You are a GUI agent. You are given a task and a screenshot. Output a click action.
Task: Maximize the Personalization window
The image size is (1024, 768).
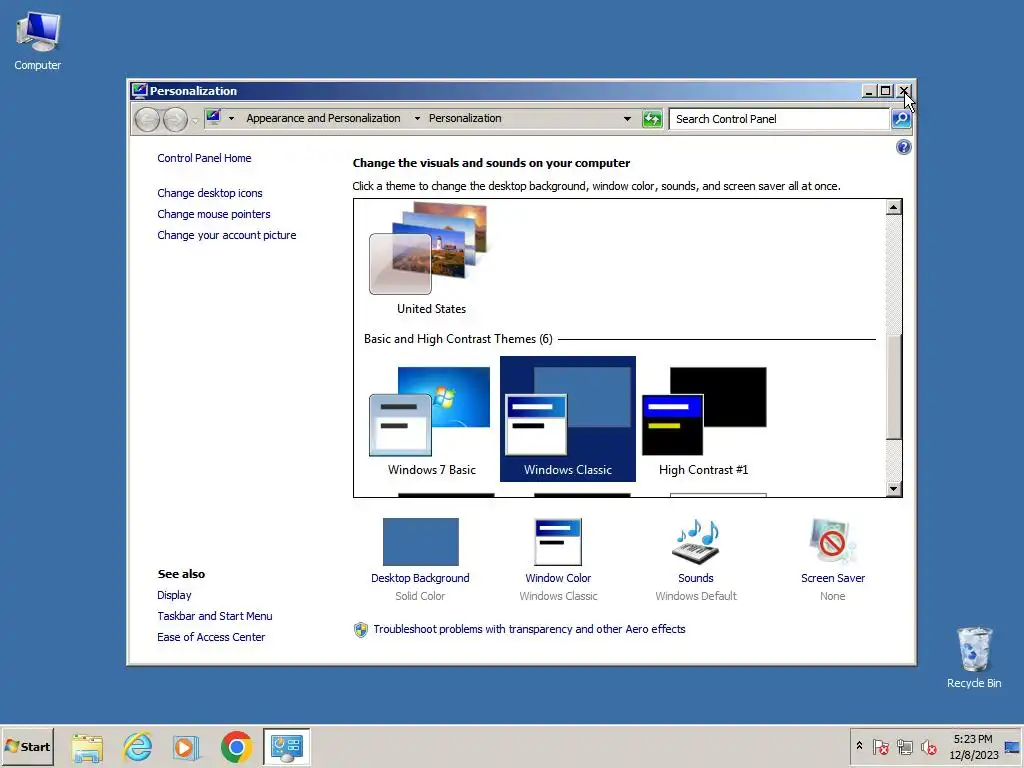885,91
